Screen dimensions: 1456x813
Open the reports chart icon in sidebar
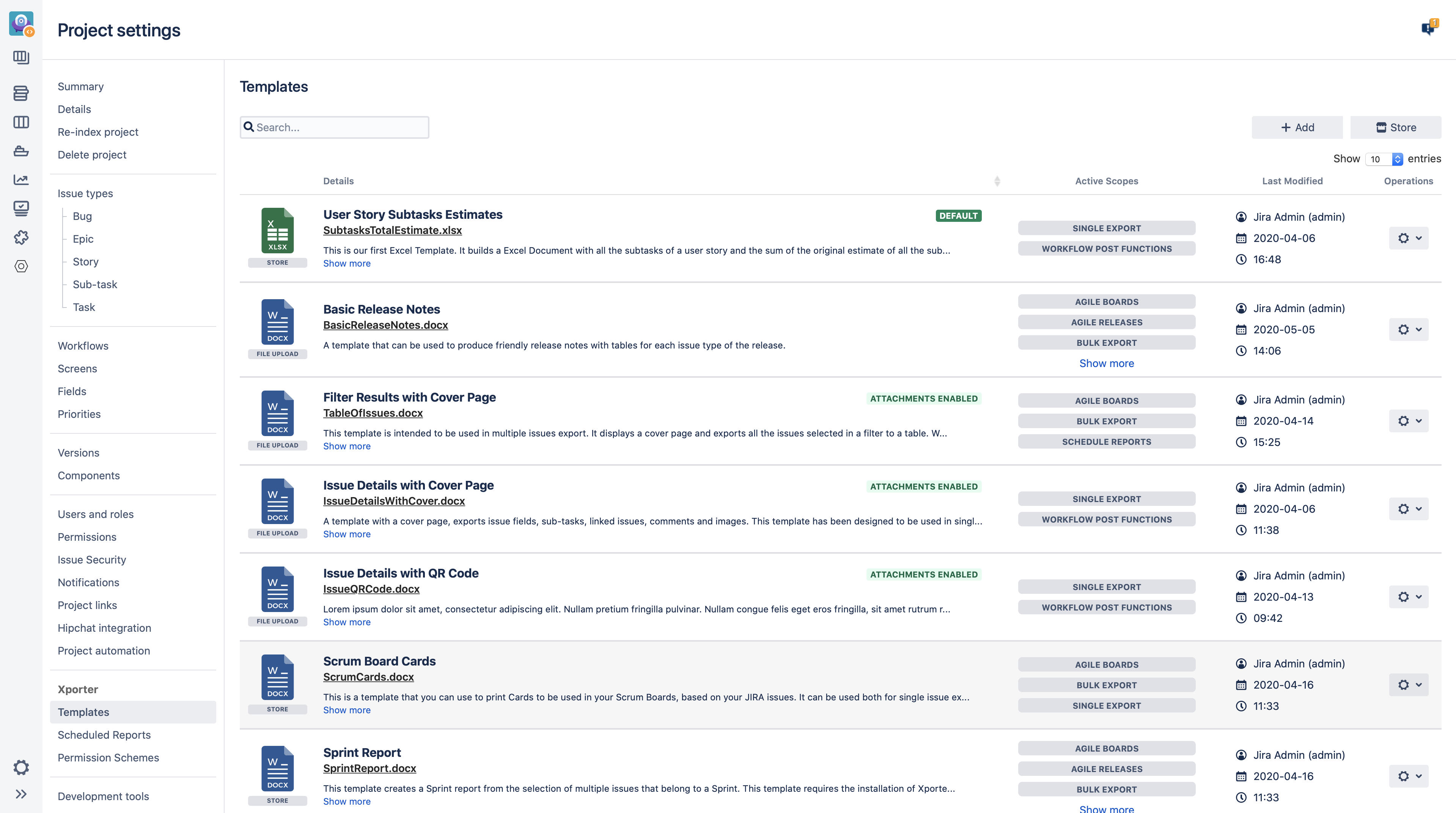tap(21, 180)
